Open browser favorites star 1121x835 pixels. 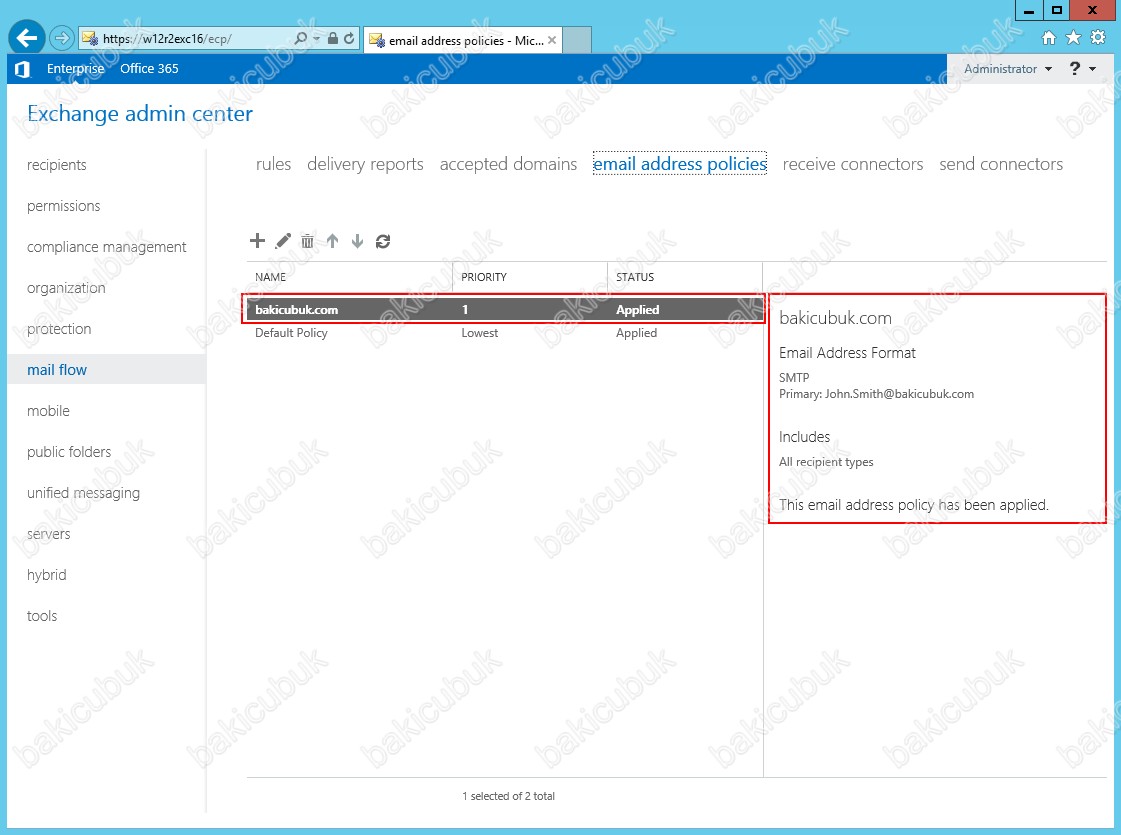pyautogui.click(x=1073, y=38)
